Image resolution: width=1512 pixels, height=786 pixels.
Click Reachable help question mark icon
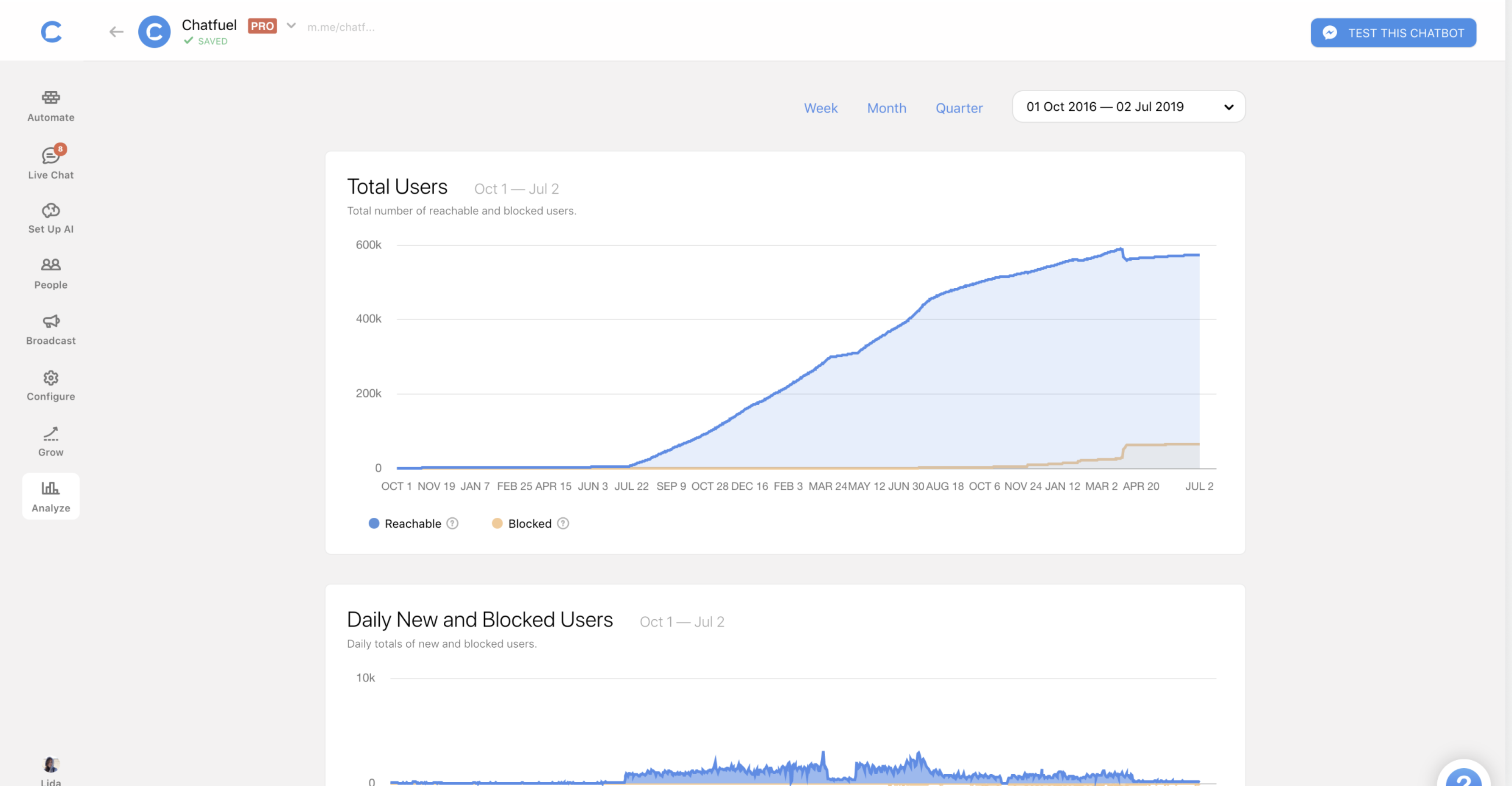[452, 524]
